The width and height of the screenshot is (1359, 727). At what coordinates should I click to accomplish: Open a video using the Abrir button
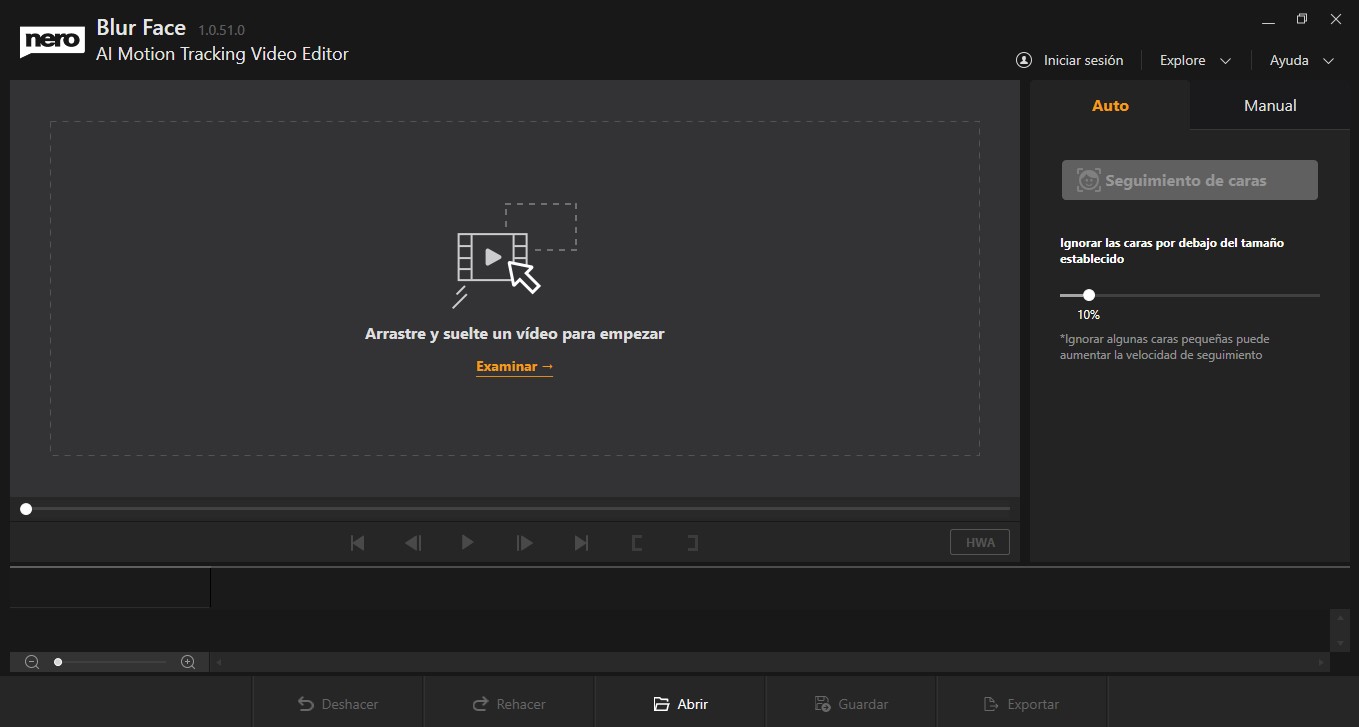click(x=679, y=703)
